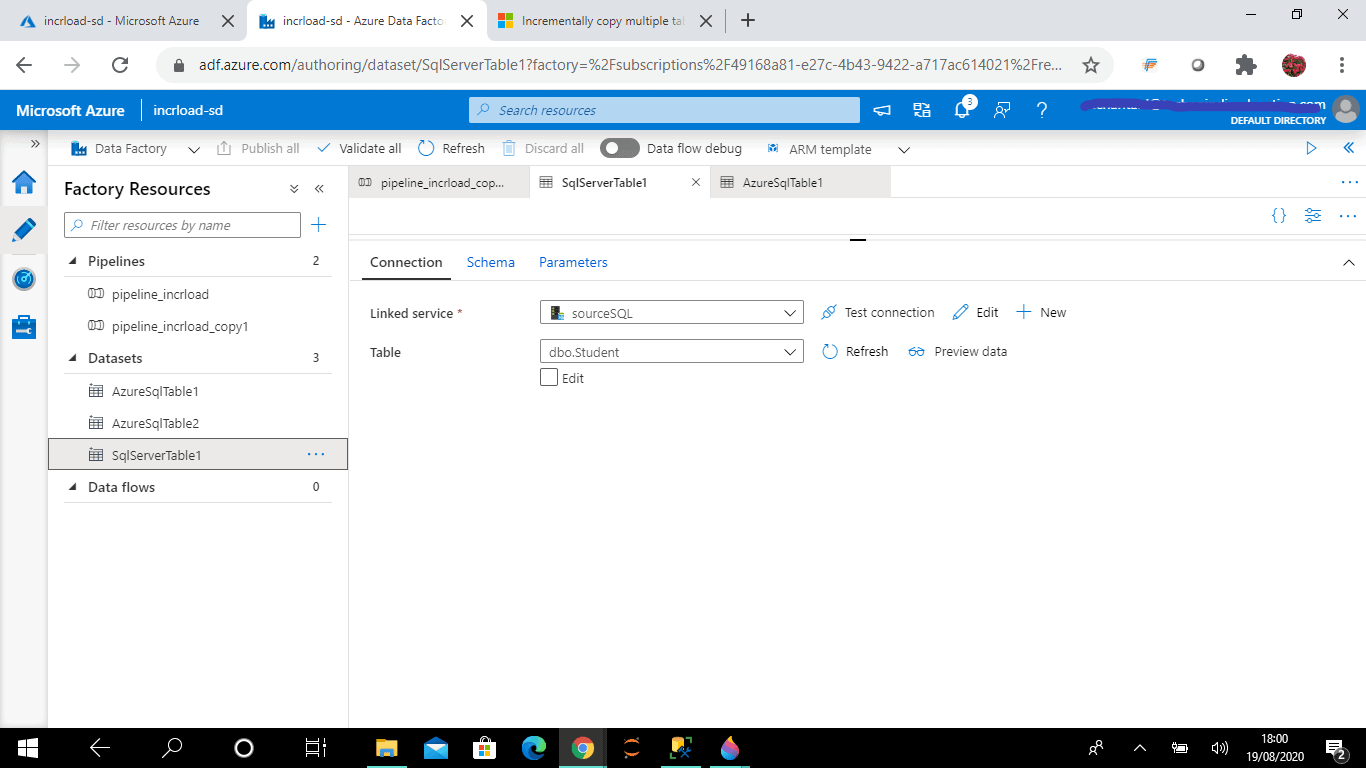
Task: Expand the Data flows tree section
Action: coord(73,487)
